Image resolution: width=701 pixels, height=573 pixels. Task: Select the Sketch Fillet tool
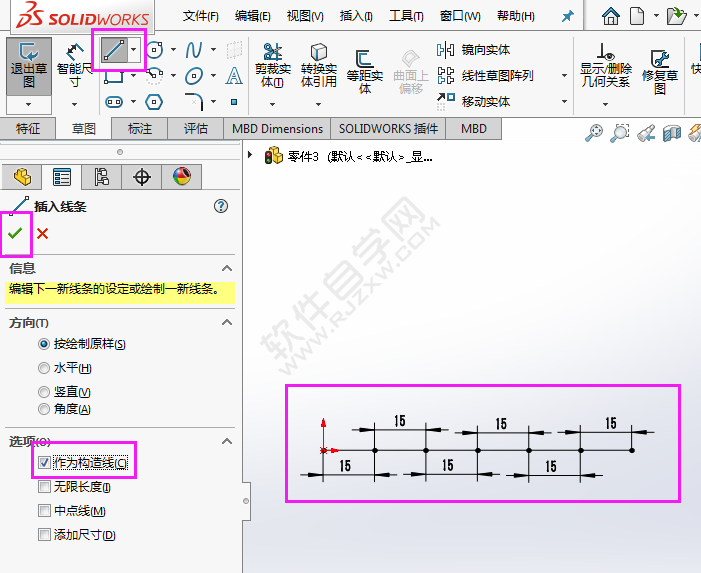tap(194, 101)
